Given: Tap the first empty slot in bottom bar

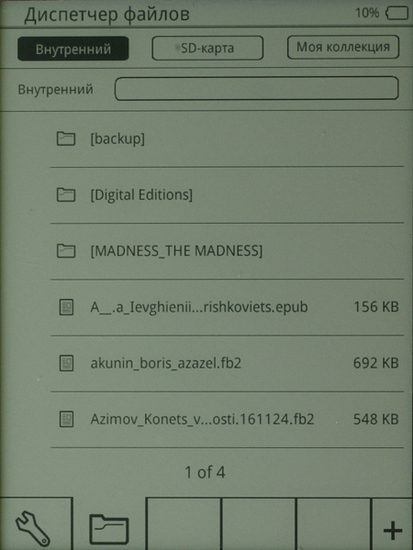Looking at the screenshot, I should (183, 523).
